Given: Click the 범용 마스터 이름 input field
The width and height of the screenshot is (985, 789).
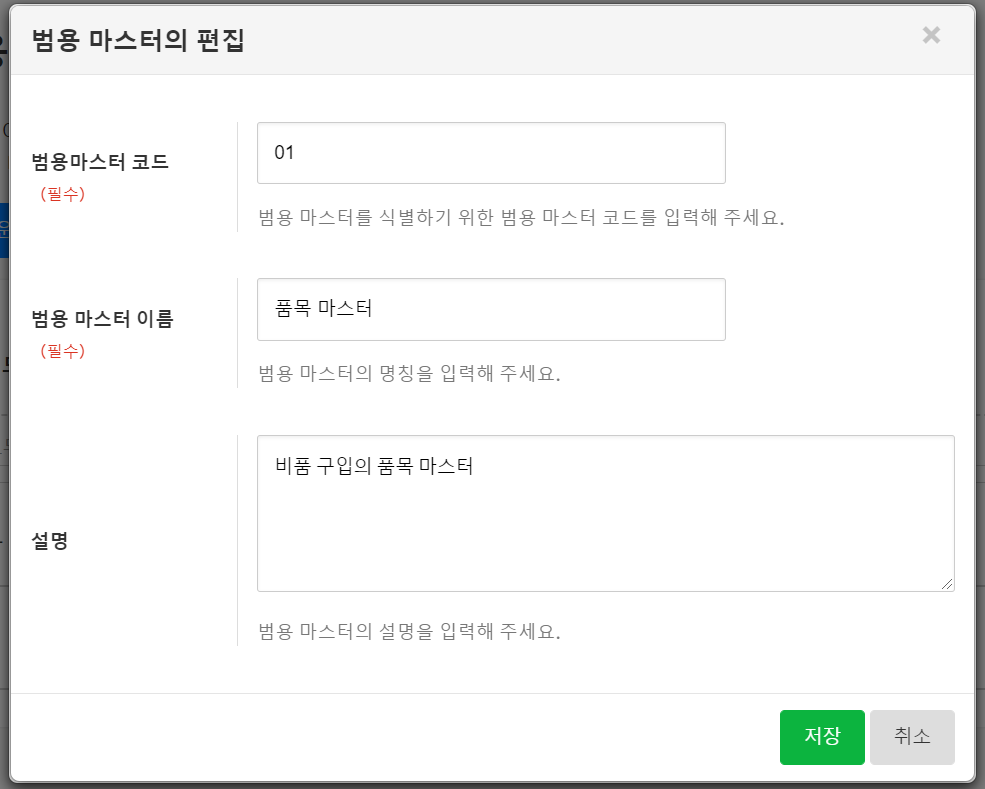Looking at the screenshot, I should [490, 309].
